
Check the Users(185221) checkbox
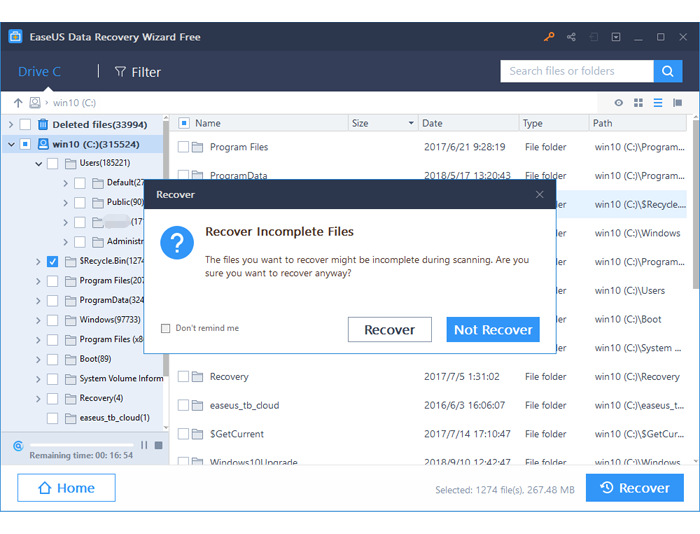coord(52,163)
